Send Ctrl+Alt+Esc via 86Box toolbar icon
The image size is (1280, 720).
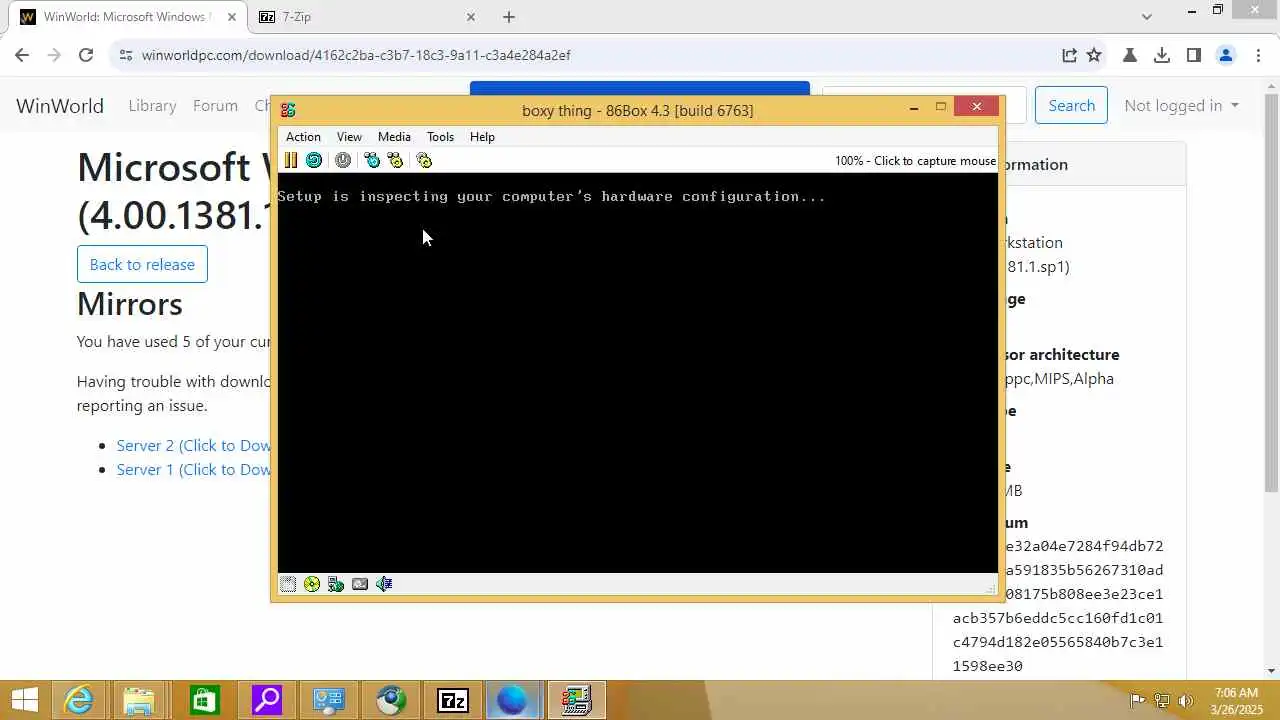point(395,160)
